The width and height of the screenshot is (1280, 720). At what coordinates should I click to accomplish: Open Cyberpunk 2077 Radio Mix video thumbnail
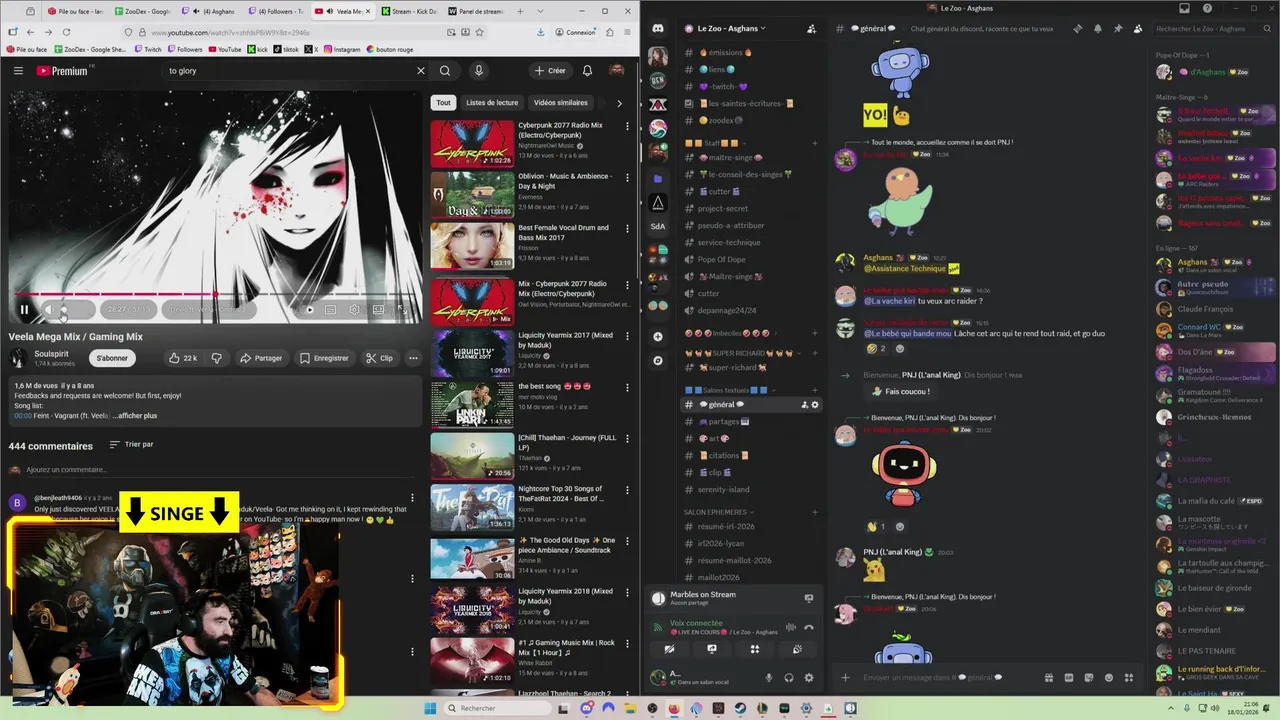pyautogui.click(x=472, y=144)
